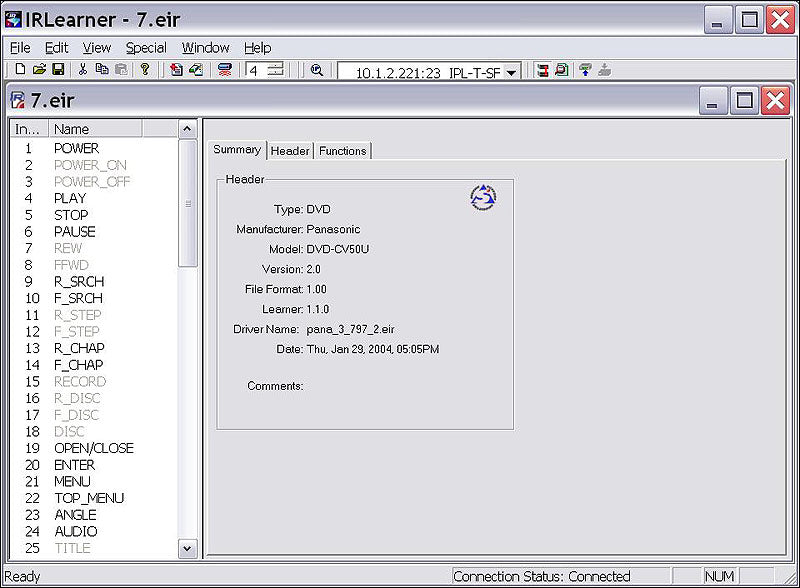Viewport: 800px width, 588px height.
Task: Open the Window menu
Action: 206,48
